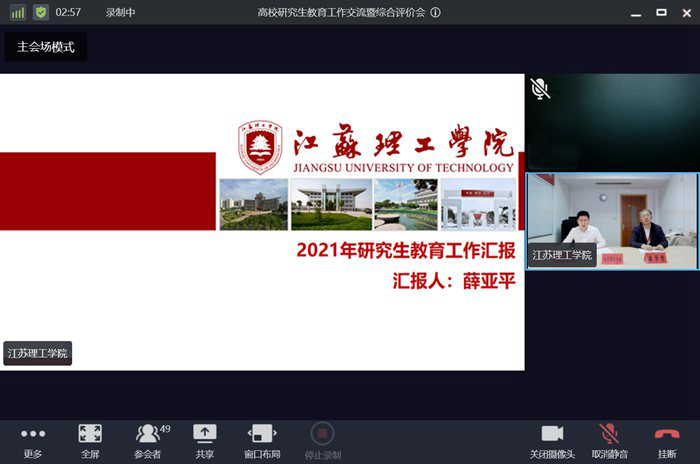Open the 窗口布局 window layout options

pos(262,441)
